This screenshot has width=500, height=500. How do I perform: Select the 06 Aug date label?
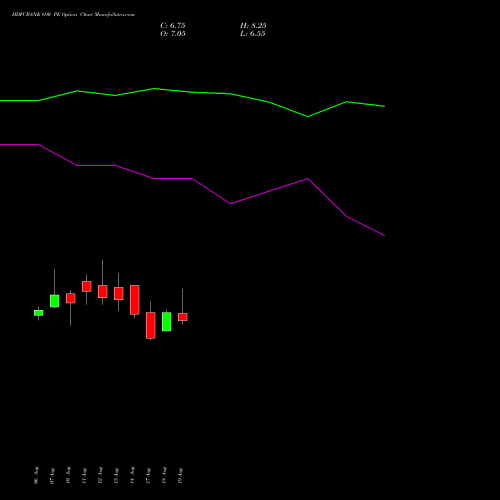(x=36, y=475)
